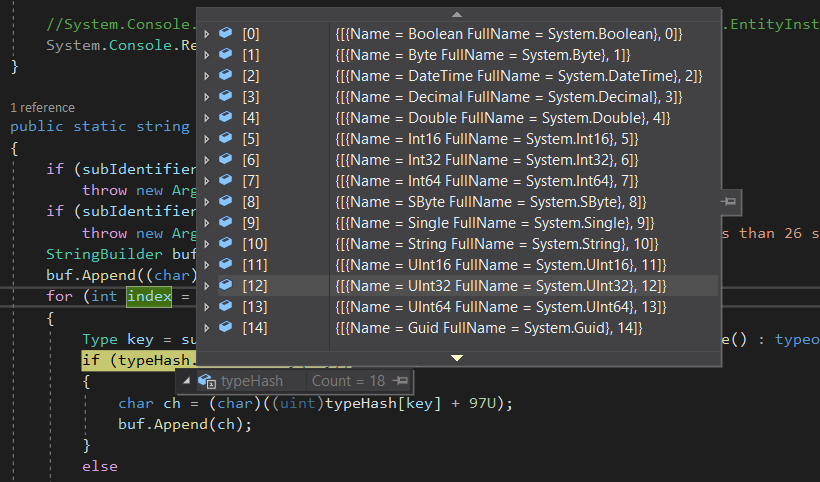Collapse the typeHash datatip expander arrow

click(186, 381)
